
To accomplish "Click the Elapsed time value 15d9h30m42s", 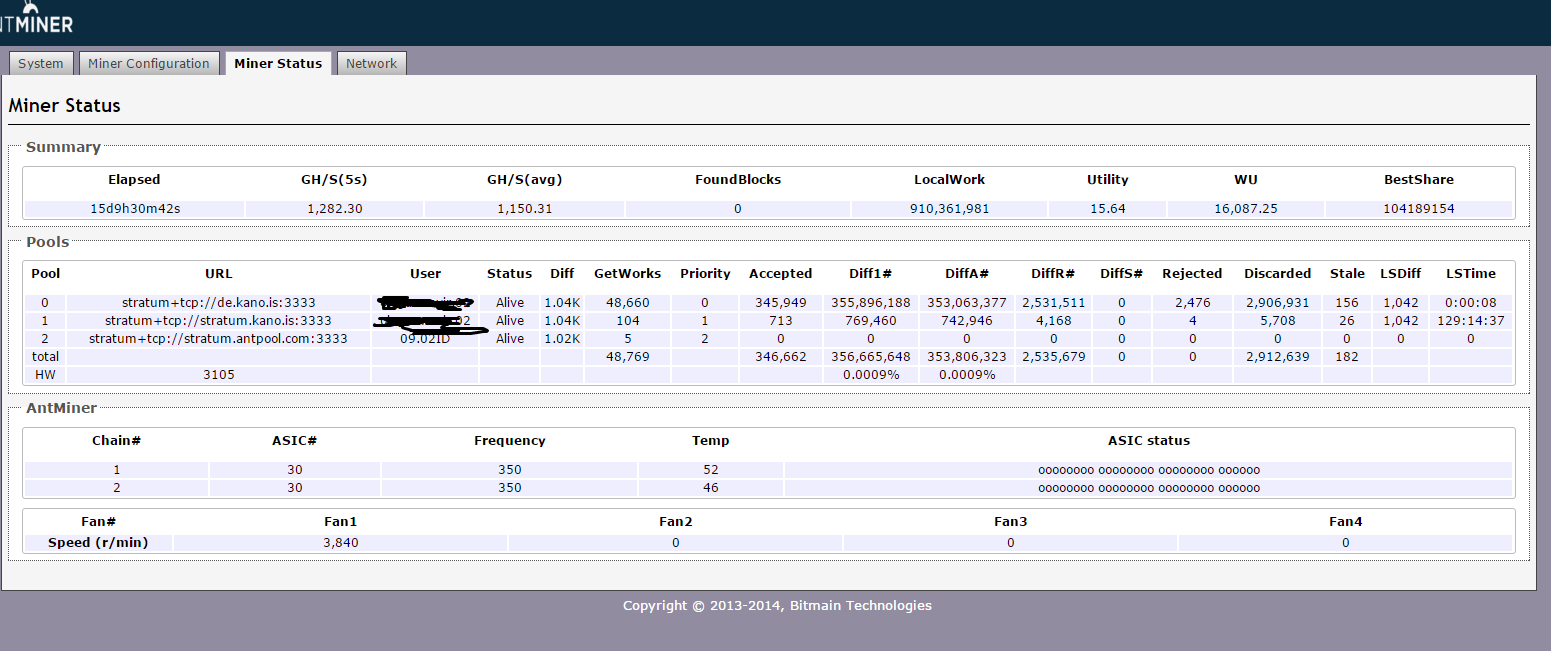I will coord(134,209).
